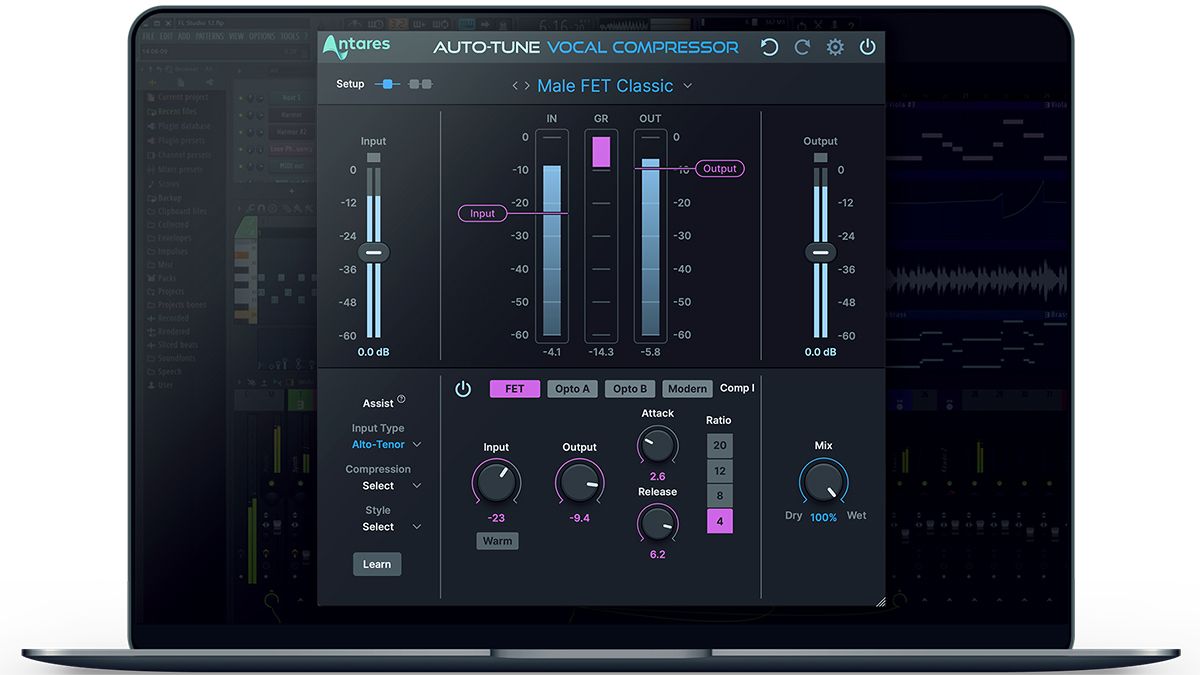Click the Release knob
The height and width of the screenshot is (675, 1200).
pyautogui.click(x=657, y=523)
